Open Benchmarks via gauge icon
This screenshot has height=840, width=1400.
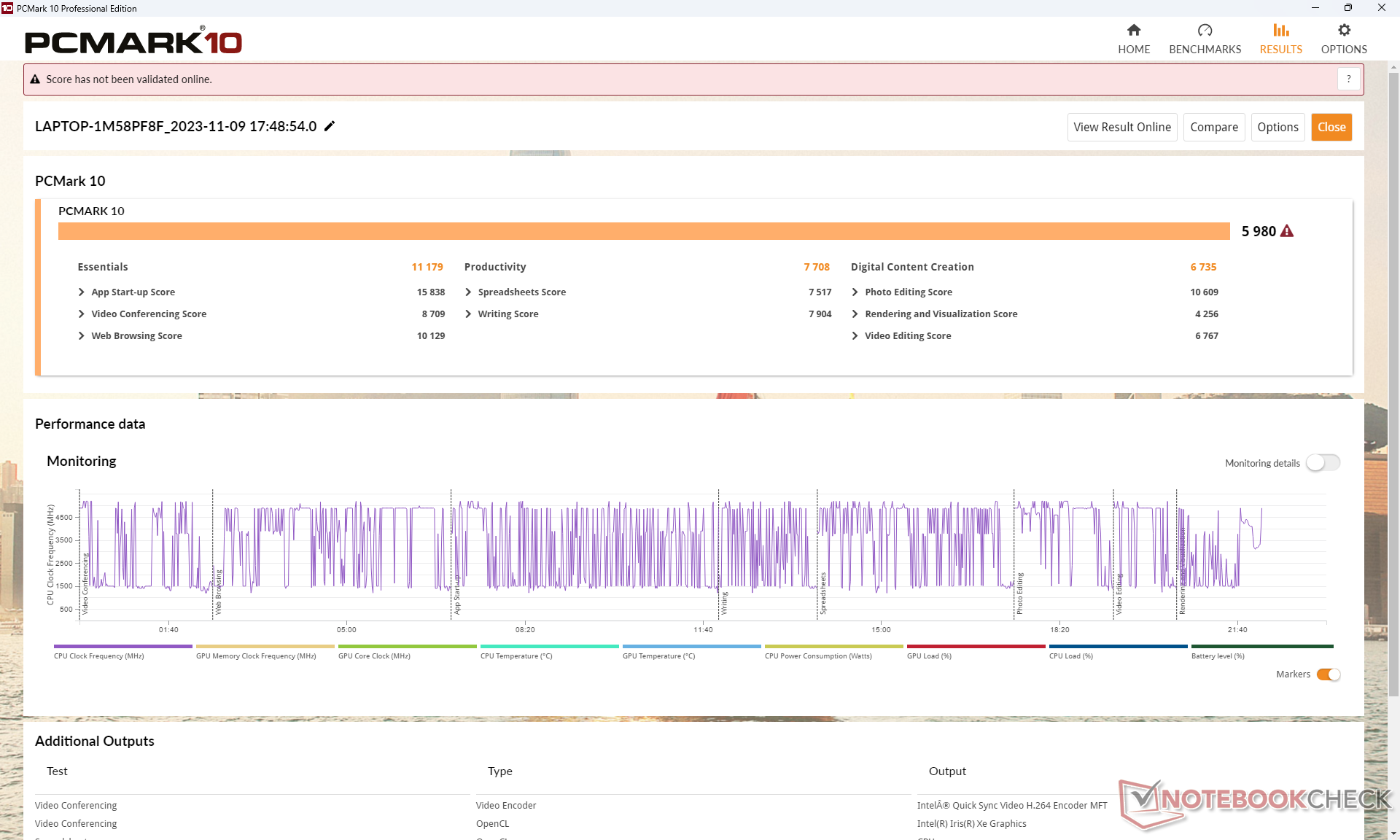point(1205,30)
